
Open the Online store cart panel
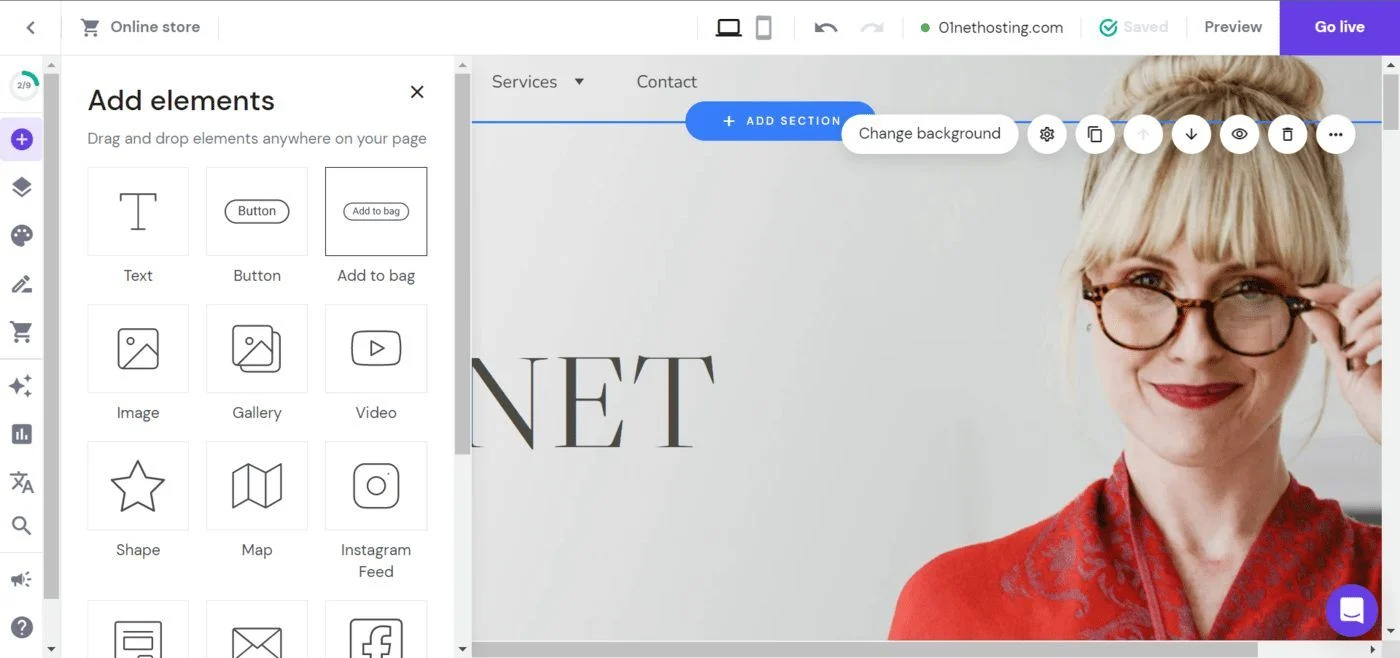point(22,331)
